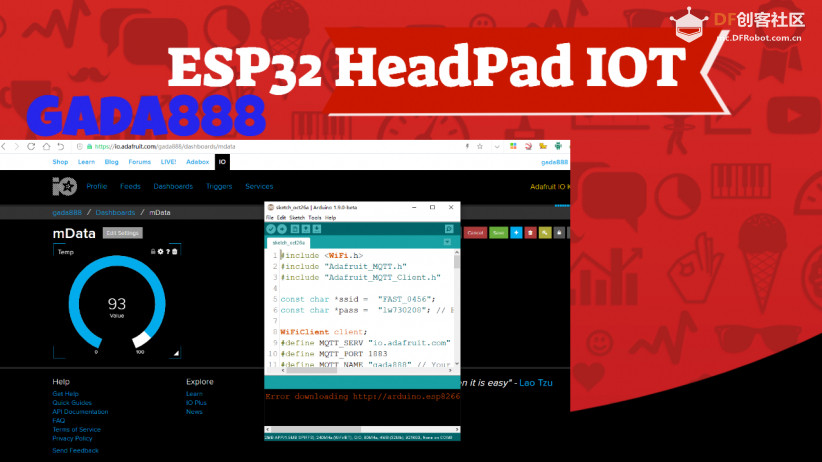Open the Arduino Sketch menu
Viewport: 822px width, 462px height.
pyautogui.click(x=297, y=218)
